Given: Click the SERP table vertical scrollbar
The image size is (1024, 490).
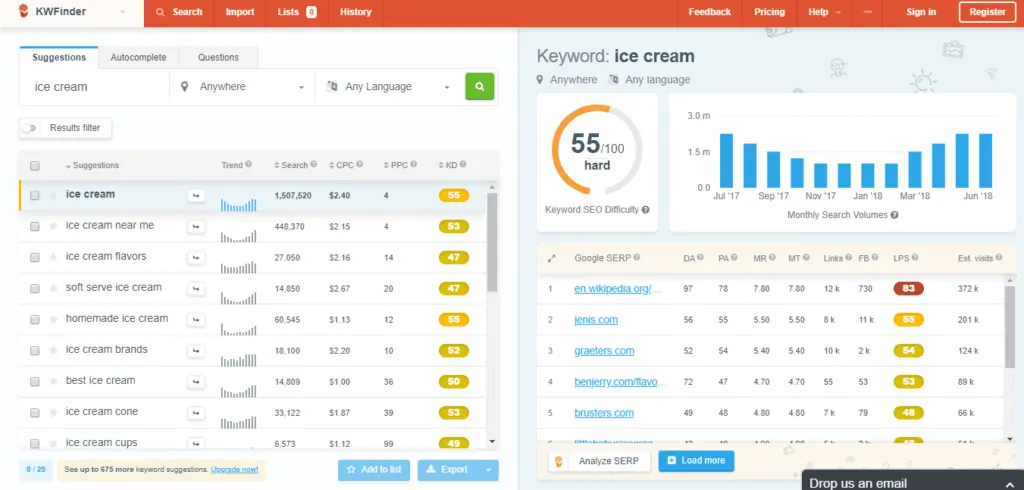Looking at the screenshot, I should [1010, 327].
